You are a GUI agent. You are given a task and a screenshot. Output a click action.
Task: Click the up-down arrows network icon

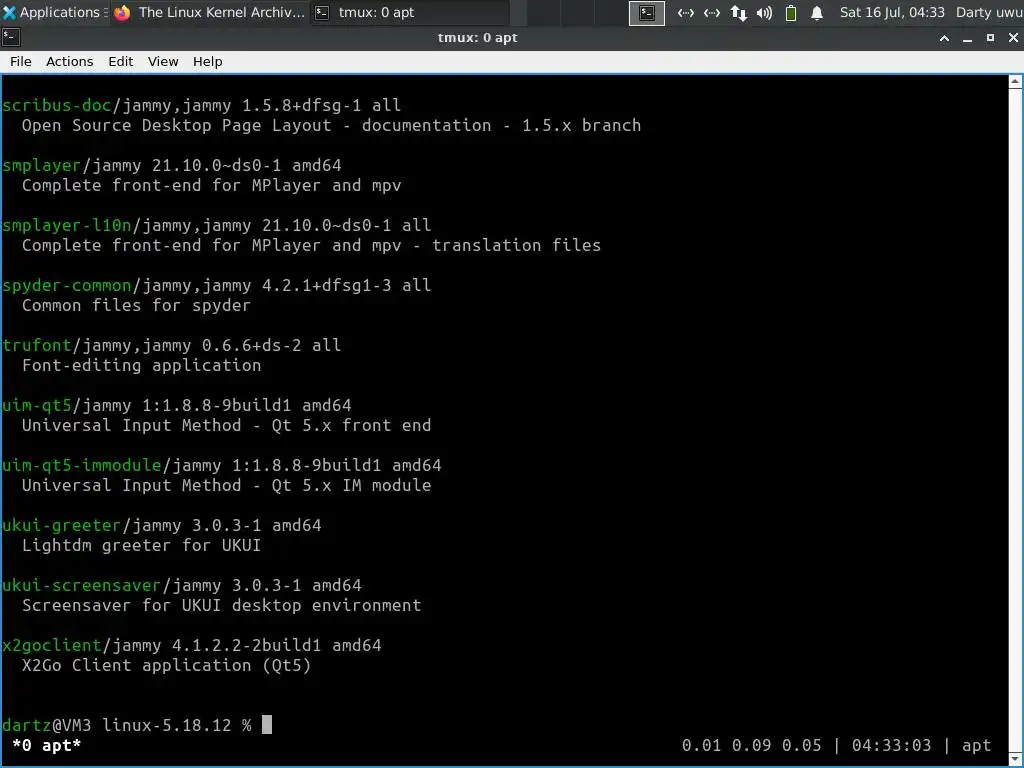(739, 13)
